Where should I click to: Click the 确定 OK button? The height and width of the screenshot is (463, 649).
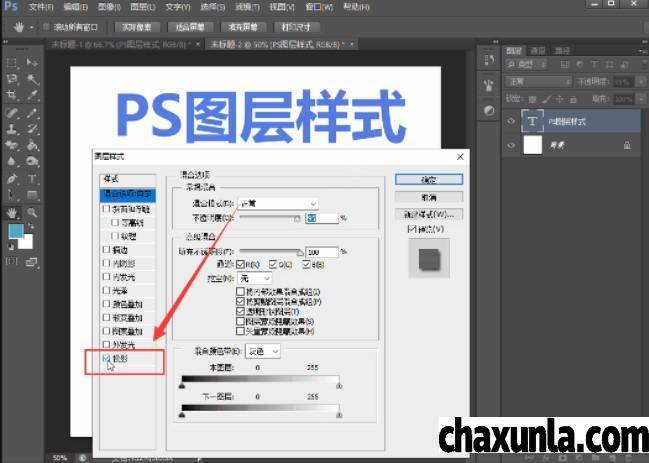429,180
